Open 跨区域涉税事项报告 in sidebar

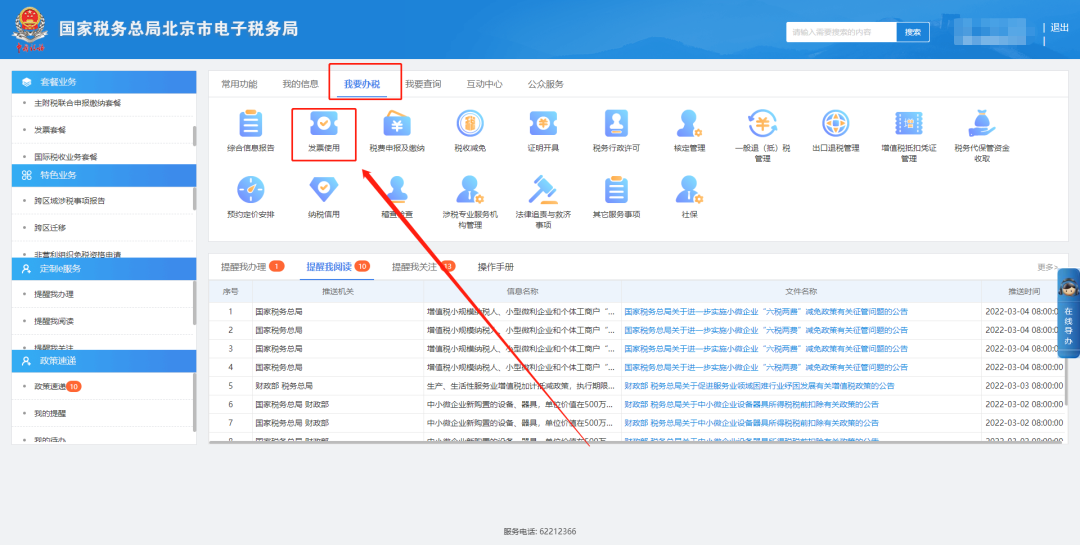tap(69, 200)
